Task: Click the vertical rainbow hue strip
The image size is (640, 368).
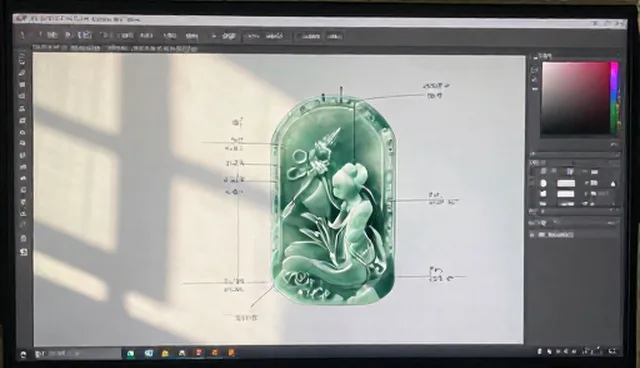Action: [x=614, y=98]
